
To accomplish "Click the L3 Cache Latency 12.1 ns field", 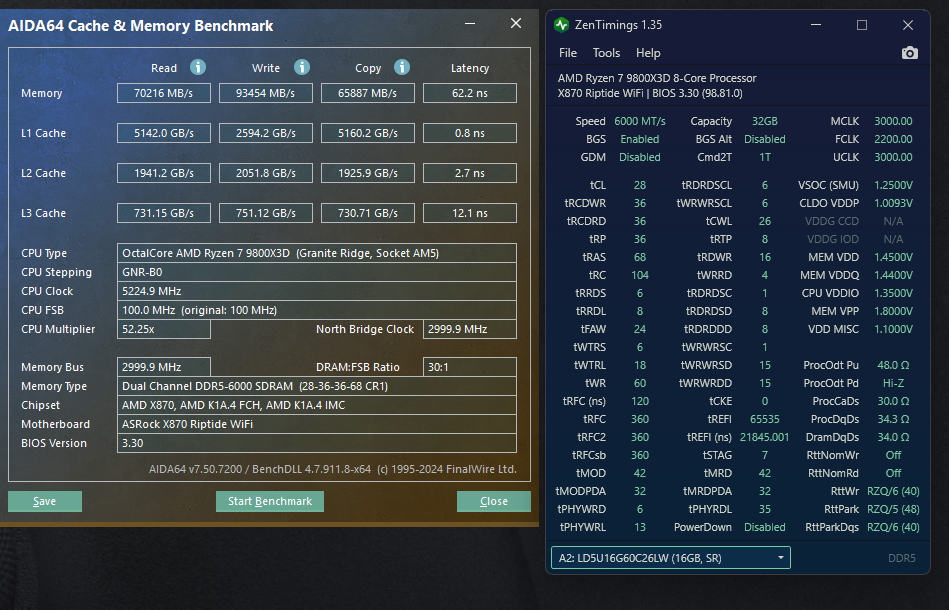I will (x=470, y=213).
